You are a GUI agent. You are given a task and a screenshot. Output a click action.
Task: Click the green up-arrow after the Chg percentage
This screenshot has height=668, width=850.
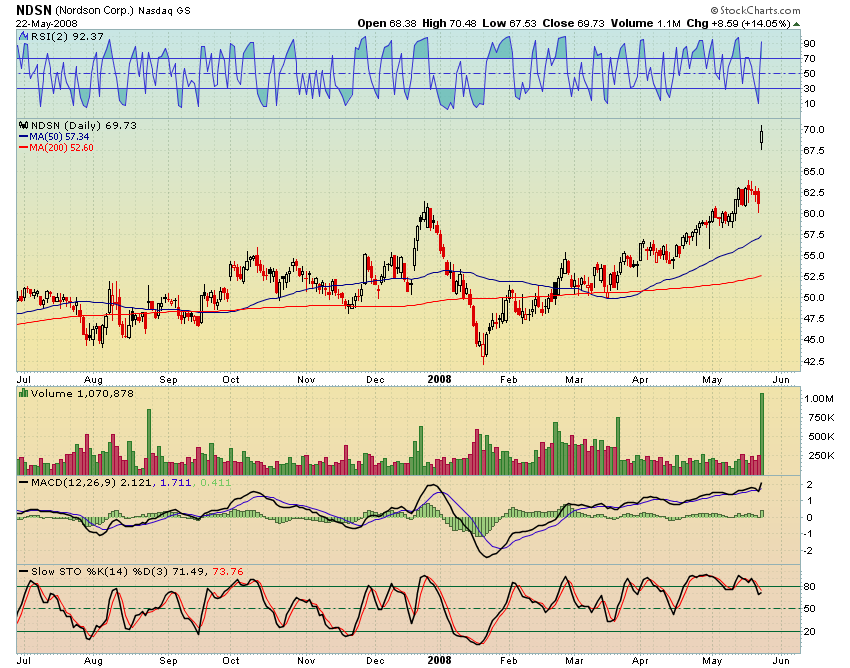[796, 24]
